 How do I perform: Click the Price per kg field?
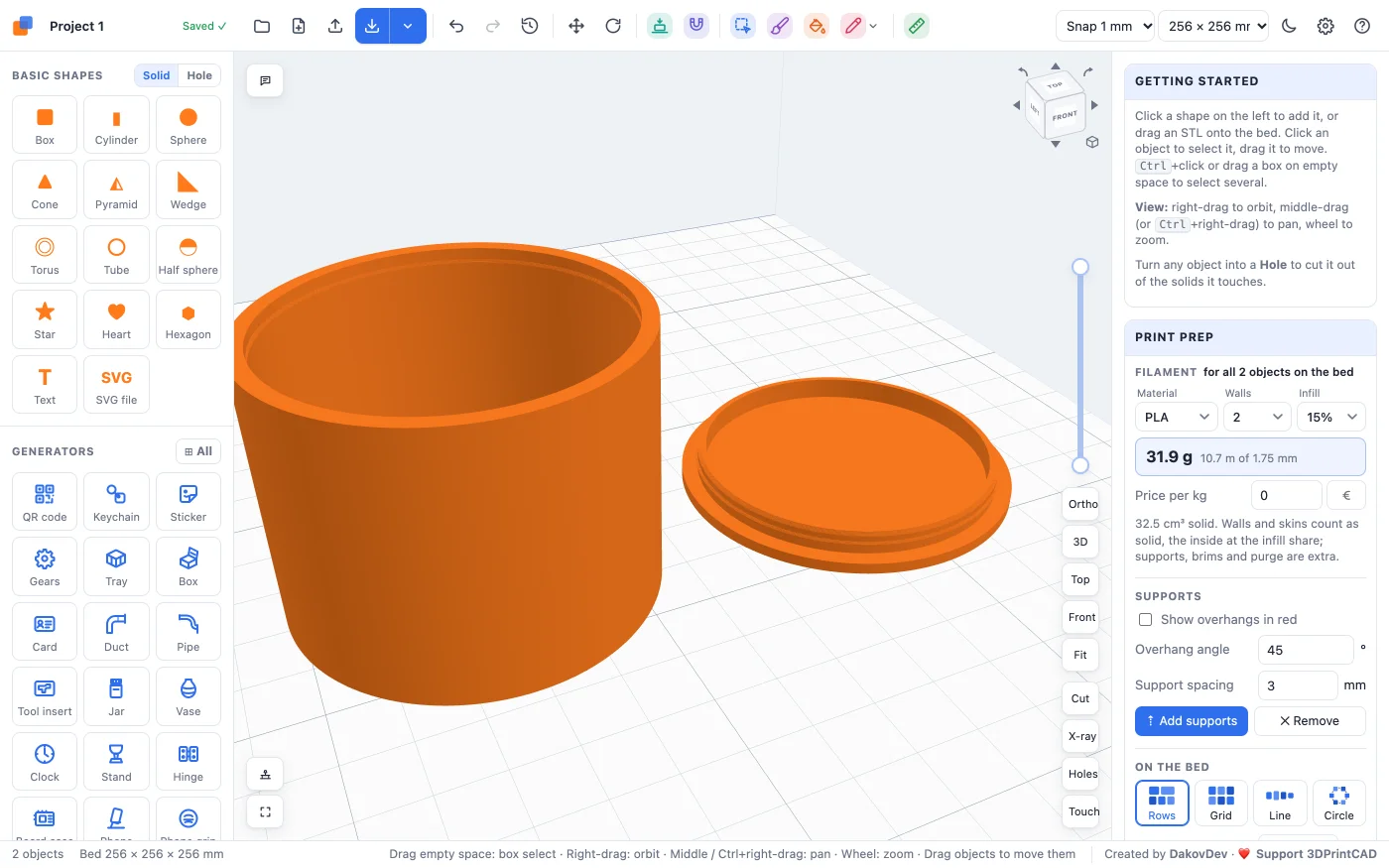tap(1286, 495)
